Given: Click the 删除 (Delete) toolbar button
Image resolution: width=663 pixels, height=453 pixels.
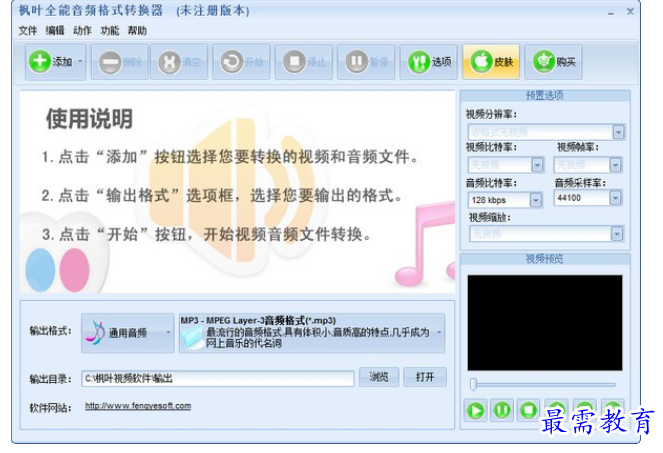Looking at the screenshot, I should [120, 62].
